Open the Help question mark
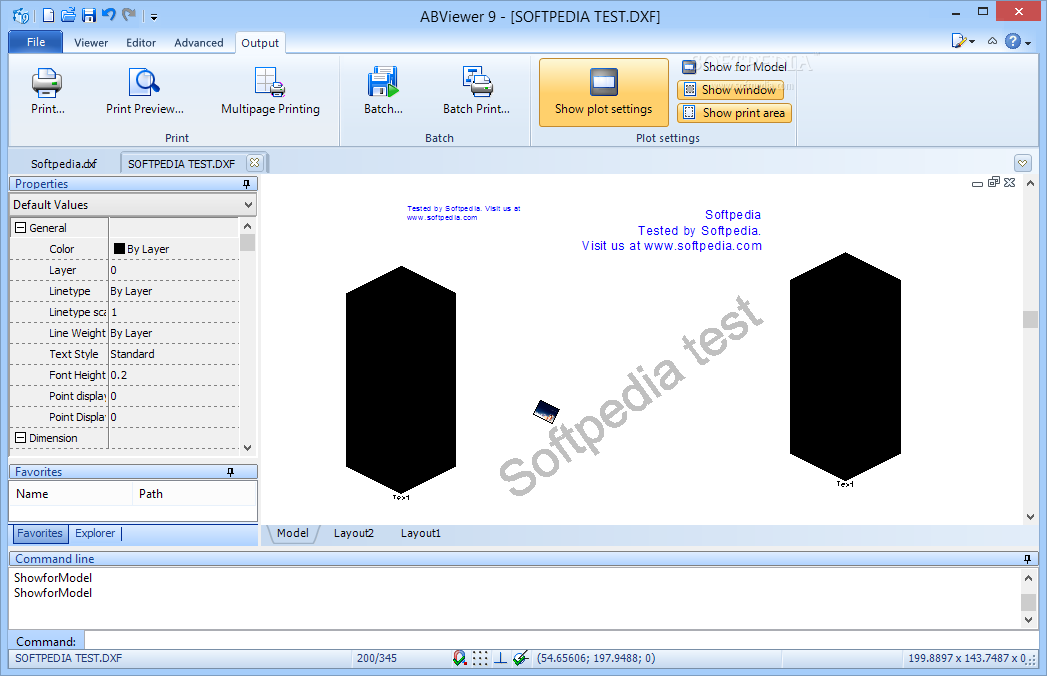 click(1013, 41)
